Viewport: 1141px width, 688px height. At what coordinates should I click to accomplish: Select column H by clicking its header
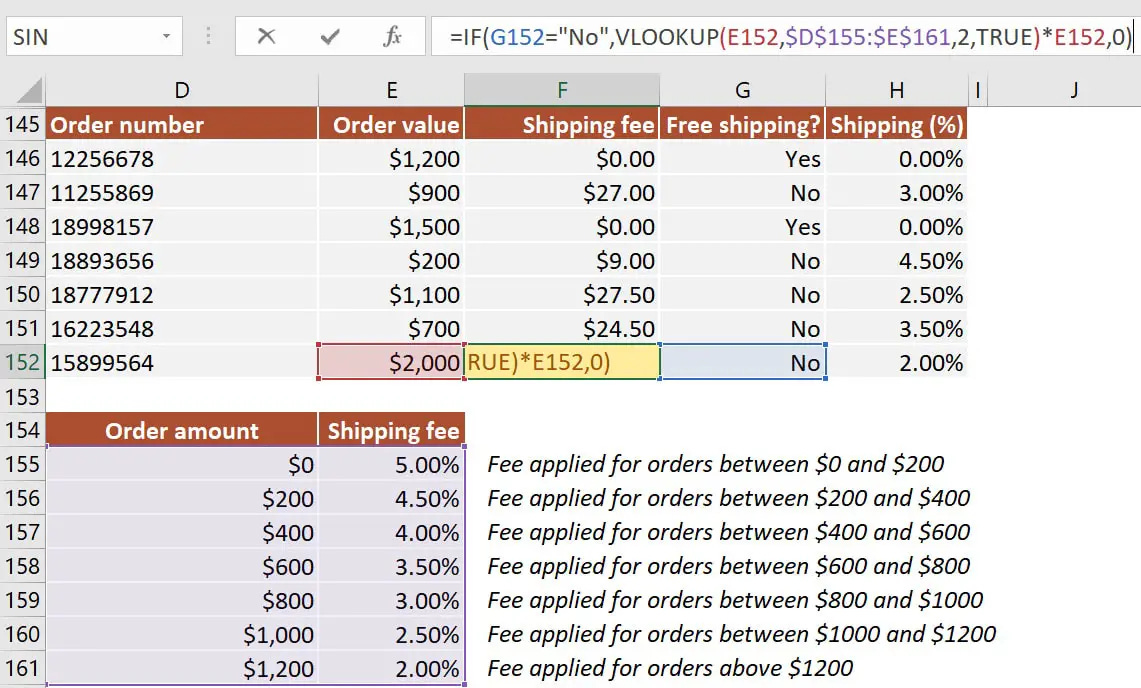coord(897,90)
